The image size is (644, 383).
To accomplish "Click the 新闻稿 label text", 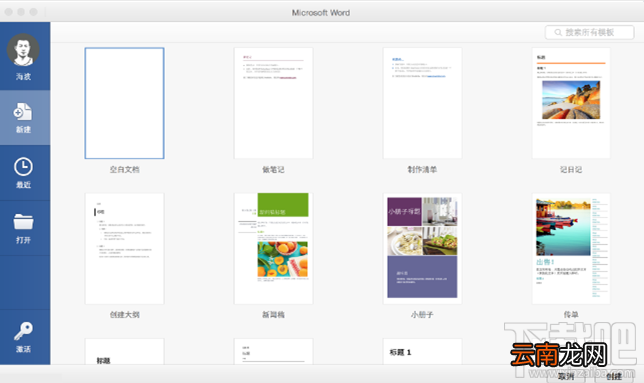I will 274,314.
